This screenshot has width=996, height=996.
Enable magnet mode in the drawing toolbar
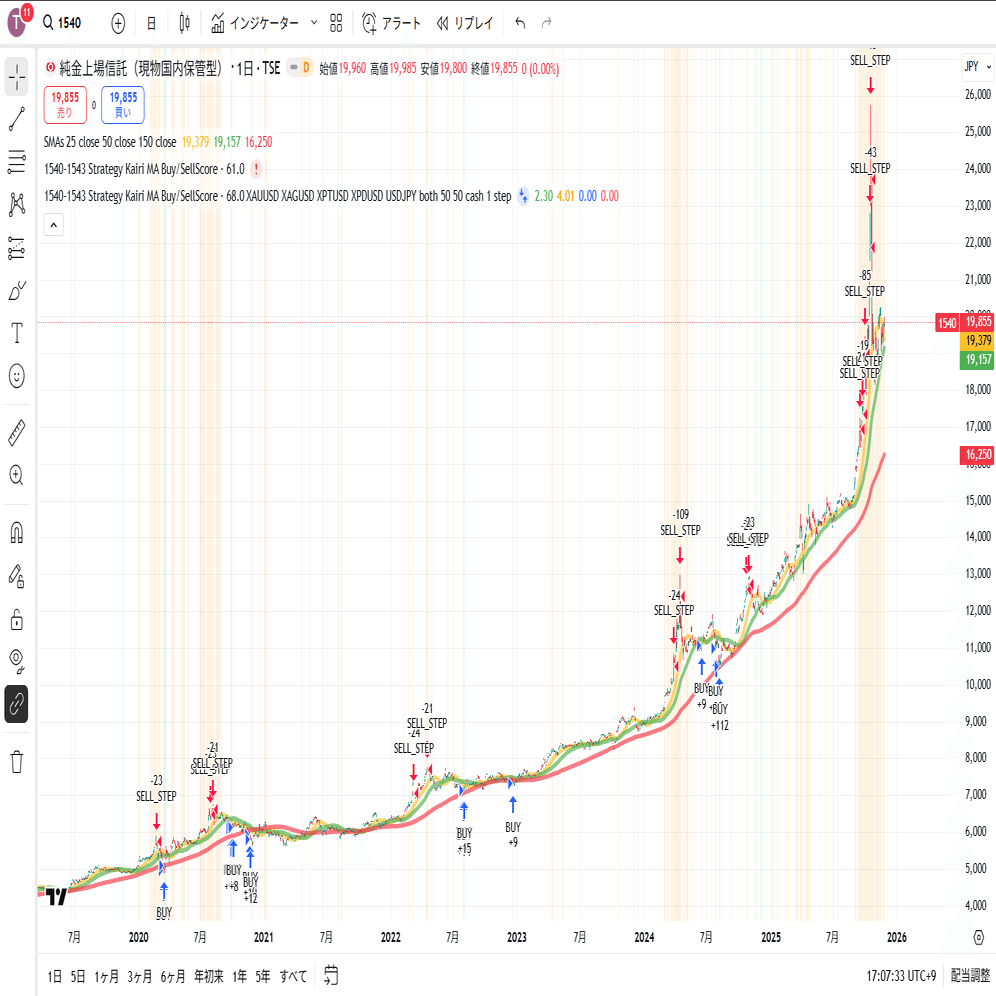[16, 532]
